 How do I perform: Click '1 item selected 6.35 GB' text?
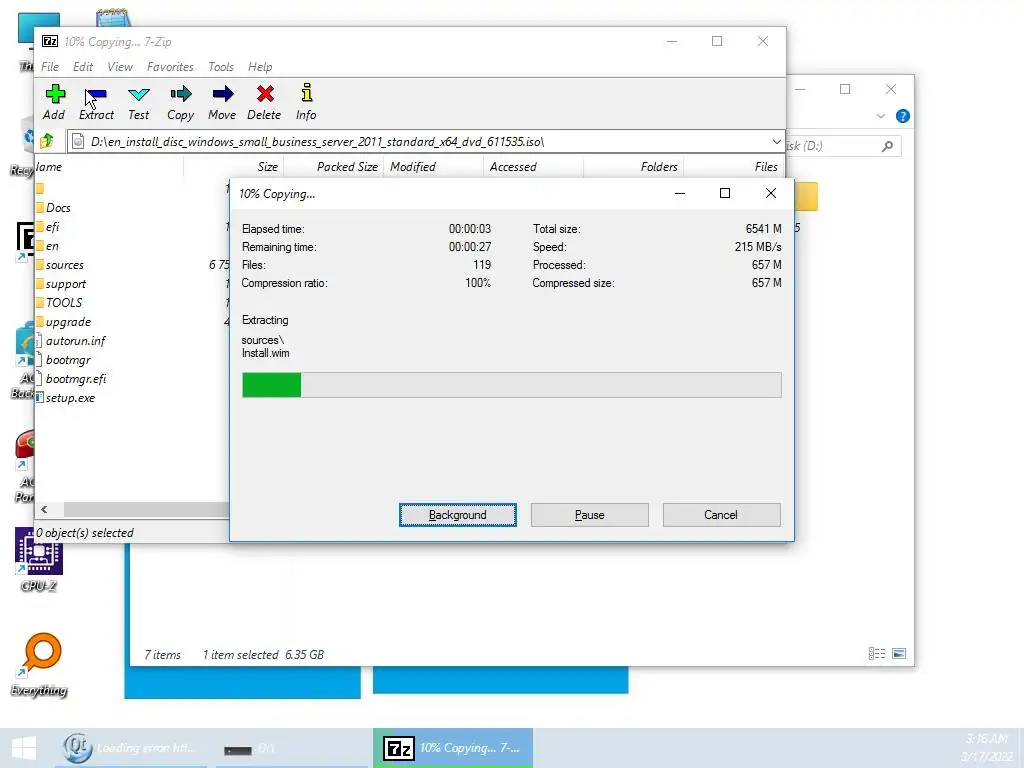pyautogui.click(x=263, y=654)
